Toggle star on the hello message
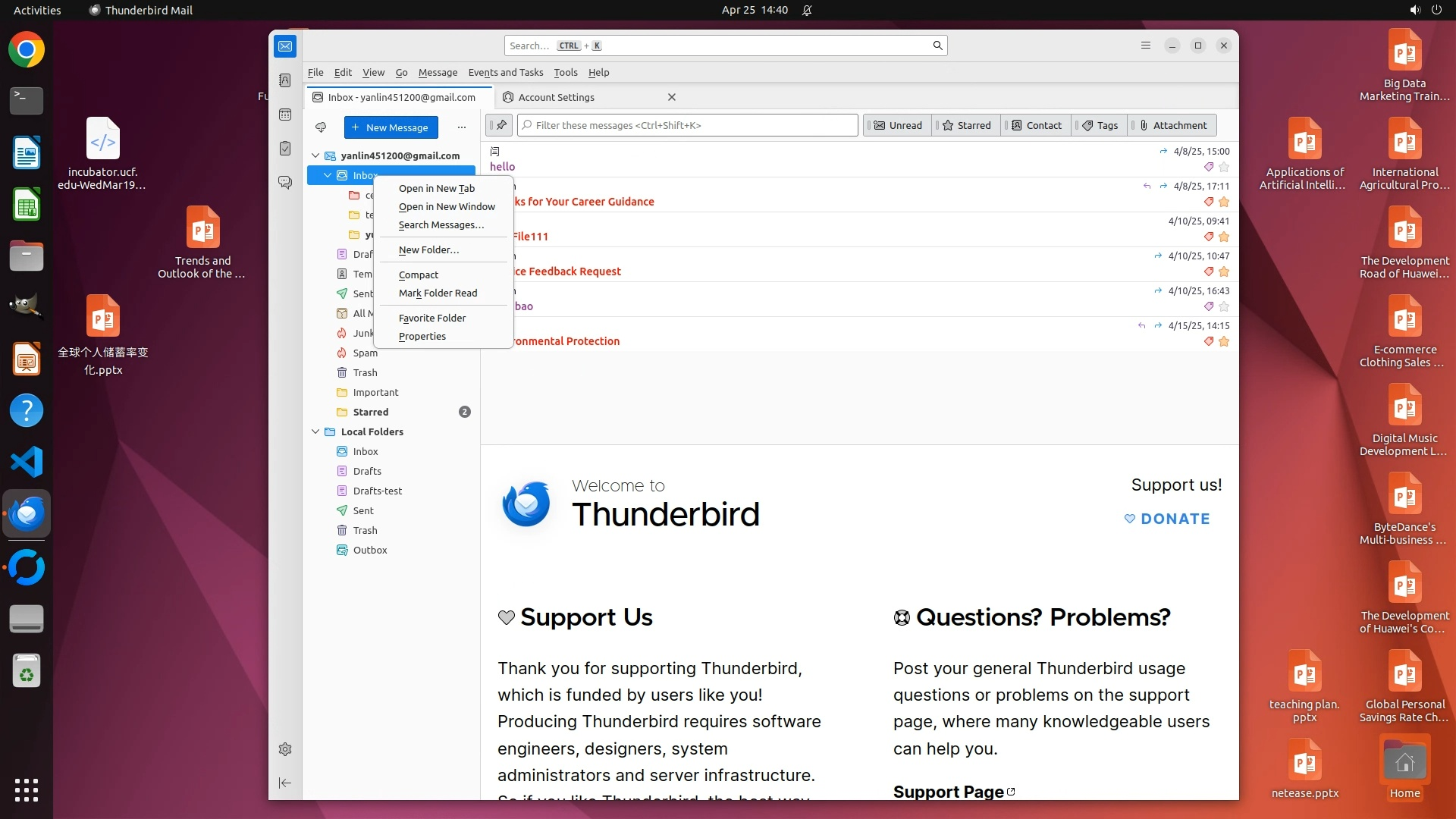 pyautogui.click(x=1224, y=167)
